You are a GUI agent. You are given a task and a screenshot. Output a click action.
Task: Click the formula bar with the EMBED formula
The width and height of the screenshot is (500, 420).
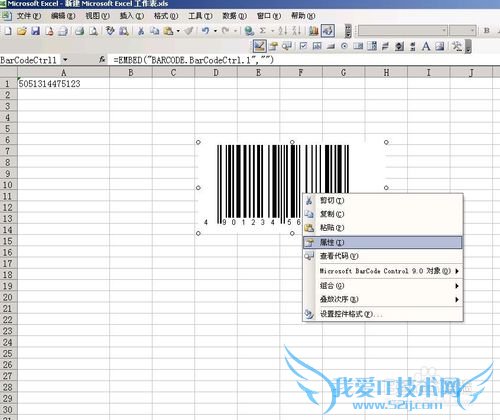(x=305, y=60)
